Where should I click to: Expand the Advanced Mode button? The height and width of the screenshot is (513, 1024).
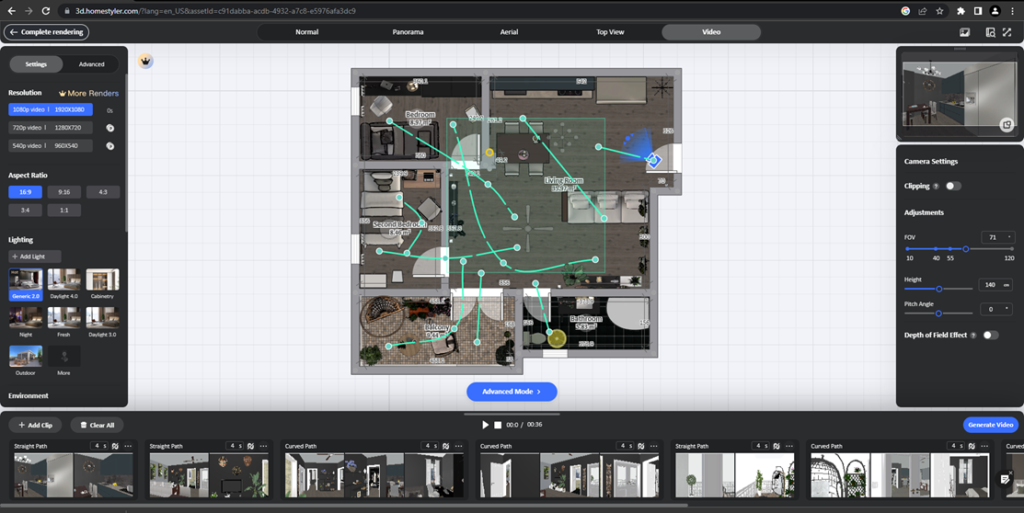[511, 392]
